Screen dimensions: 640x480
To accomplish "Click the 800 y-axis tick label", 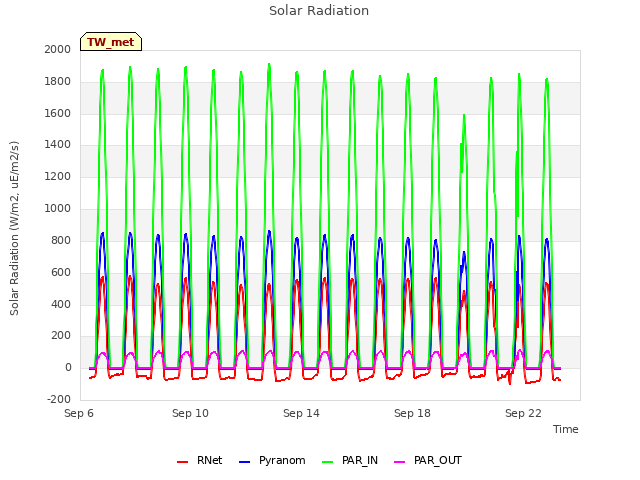I will click(x=61, y=240).
